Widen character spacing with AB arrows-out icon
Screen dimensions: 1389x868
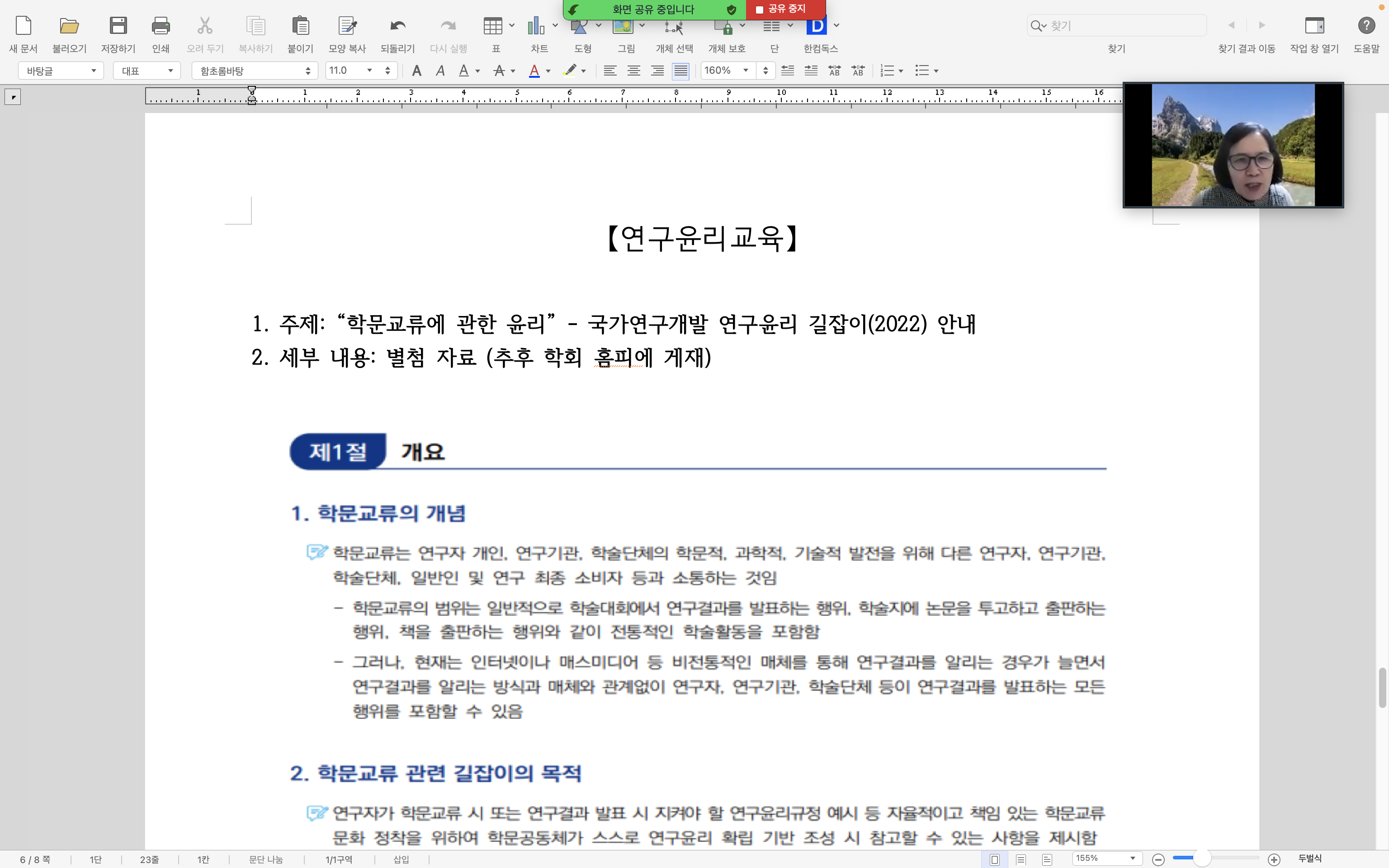tap(835, 71)
